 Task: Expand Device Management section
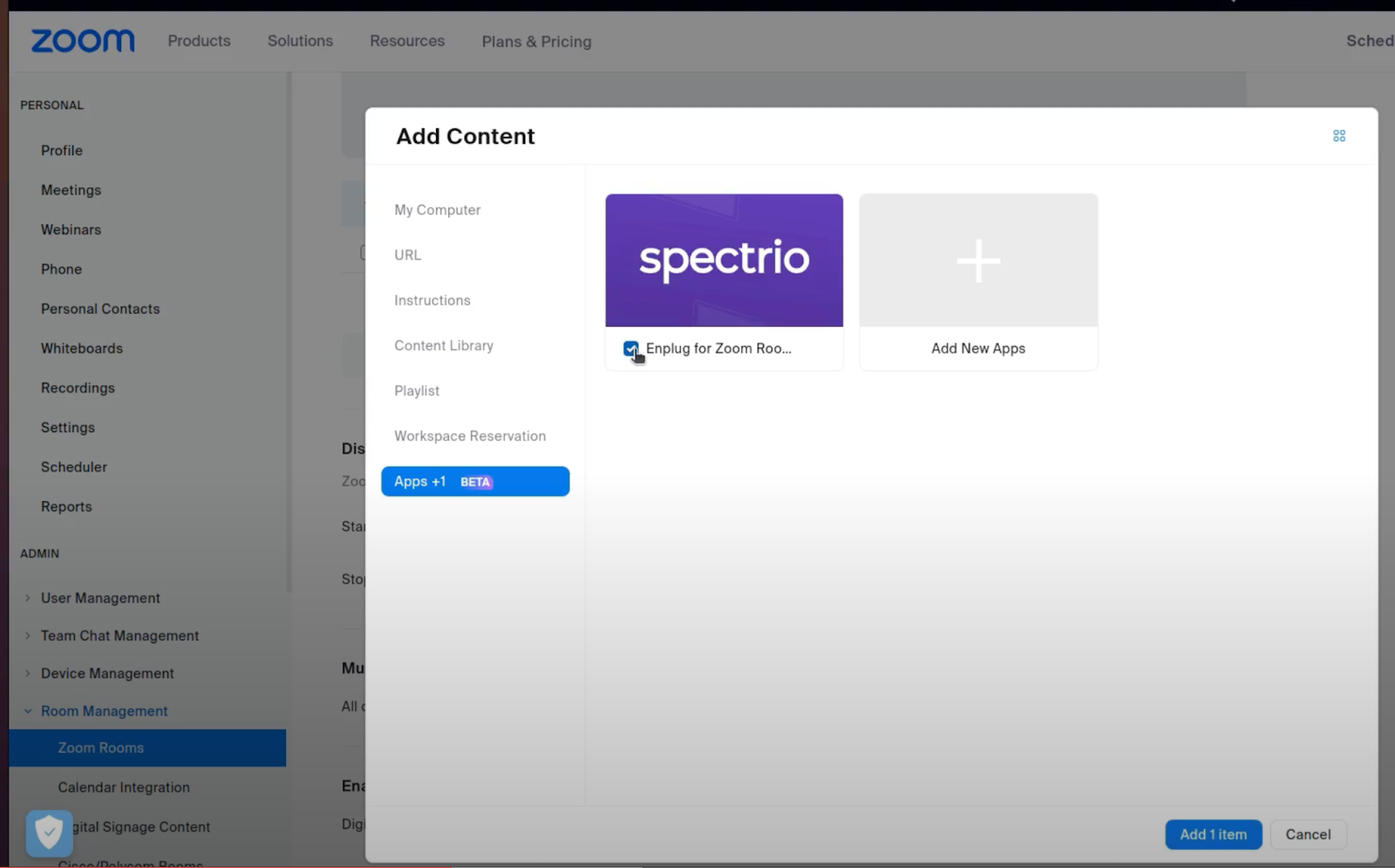tap(28, 673)
